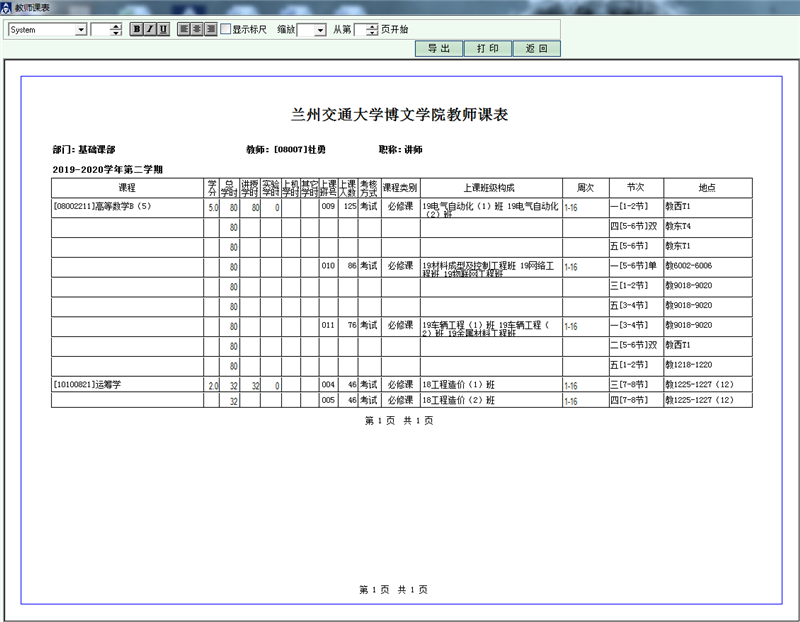This screenshot has height=622, width=800.
Task: Click the 高等数学B course cell
Action: [127, 208]
